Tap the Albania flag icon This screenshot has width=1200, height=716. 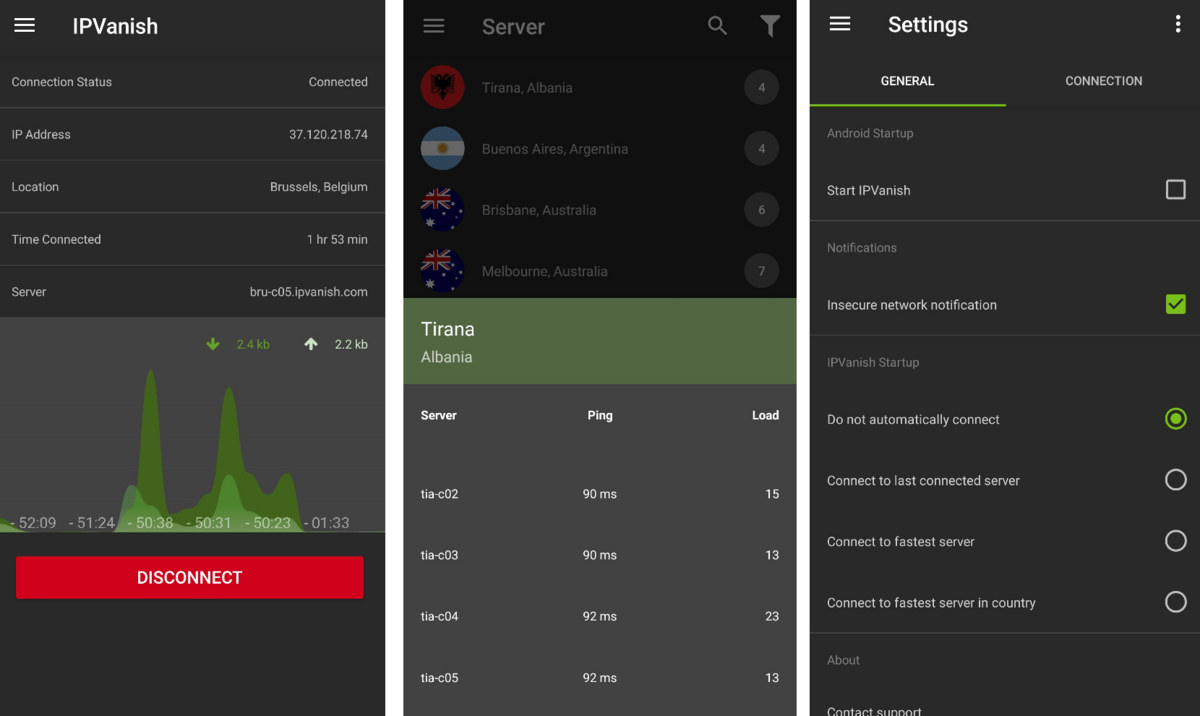[x=443, y=88]
